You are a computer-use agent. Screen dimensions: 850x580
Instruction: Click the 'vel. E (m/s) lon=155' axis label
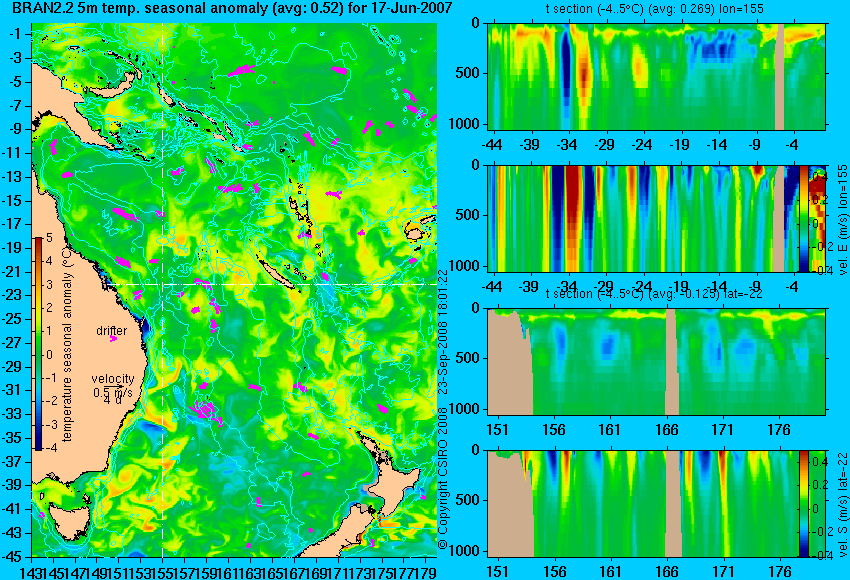click(843, 220)
